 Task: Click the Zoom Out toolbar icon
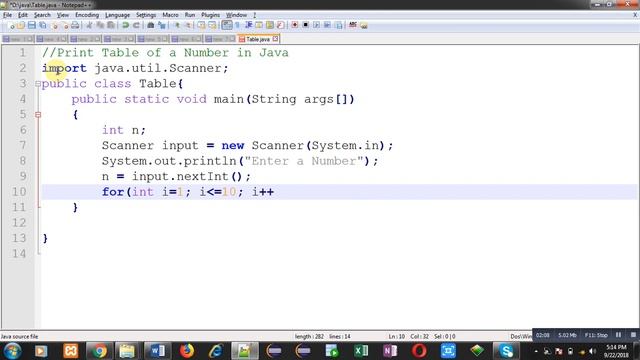point(188,25)
